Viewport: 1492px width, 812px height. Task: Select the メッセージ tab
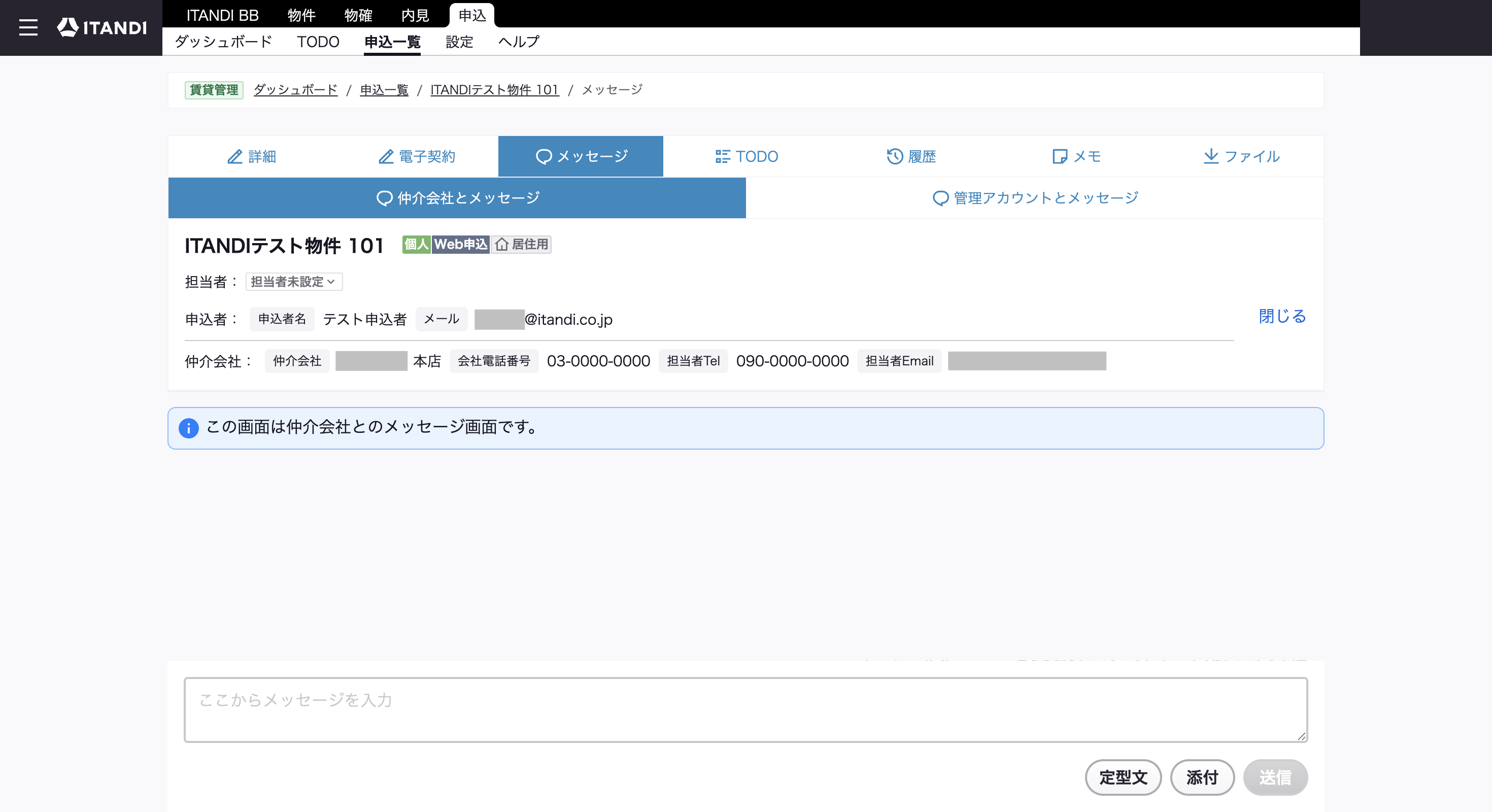[x=581, y=156]
